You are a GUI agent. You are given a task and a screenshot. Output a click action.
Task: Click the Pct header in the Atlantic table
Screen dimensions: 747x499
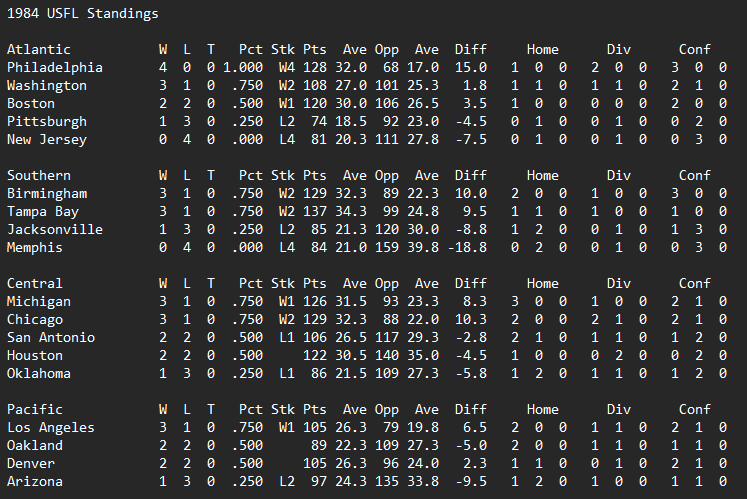tap(250, 49)
